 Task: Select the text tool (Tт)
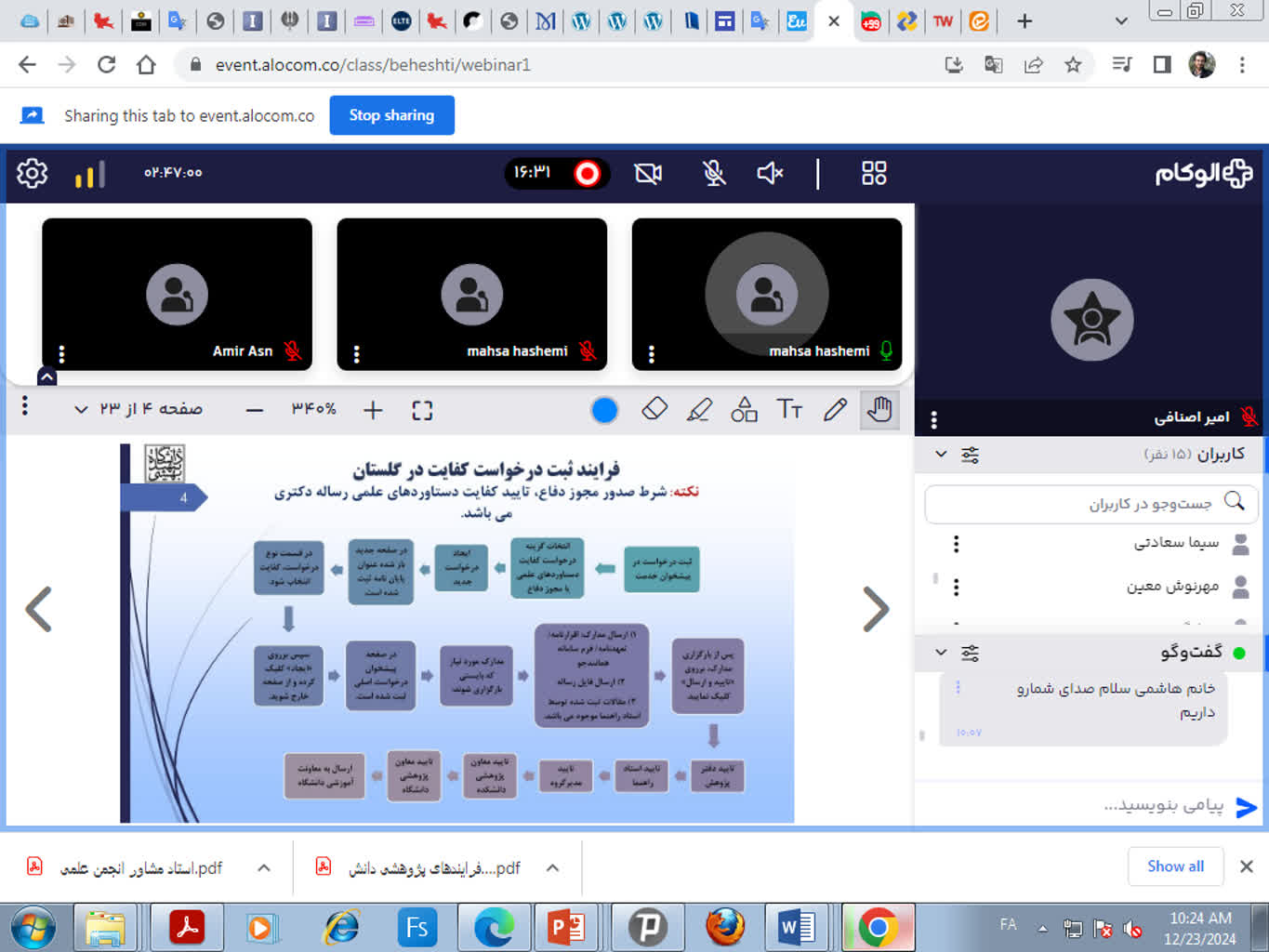[789, 409]
